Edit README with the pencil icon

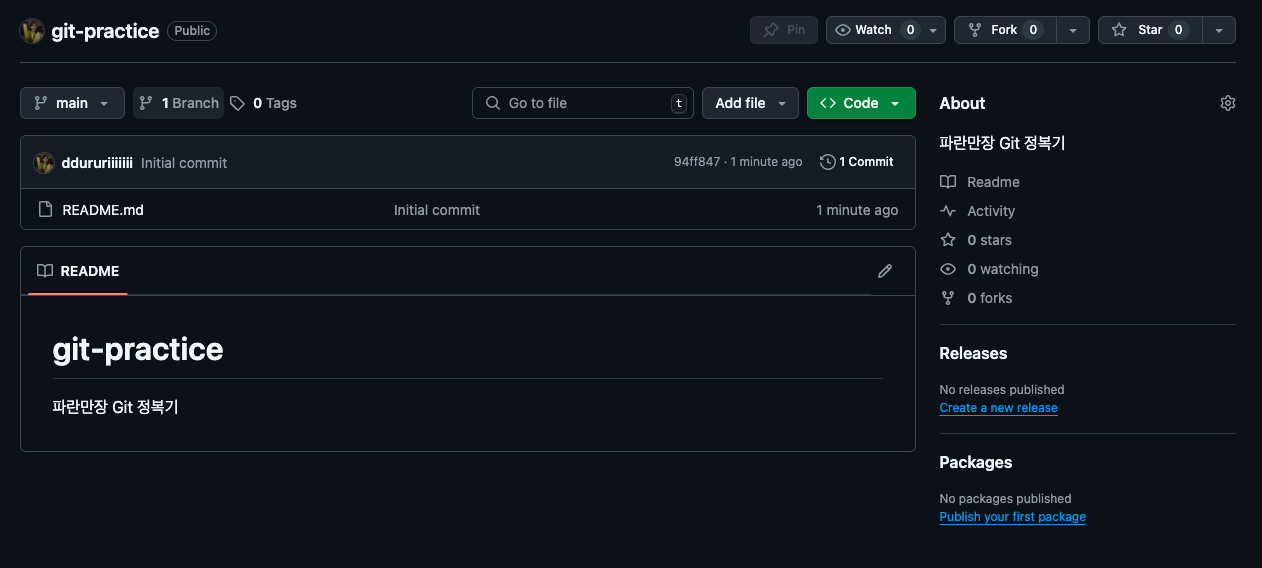click(885, 271)
